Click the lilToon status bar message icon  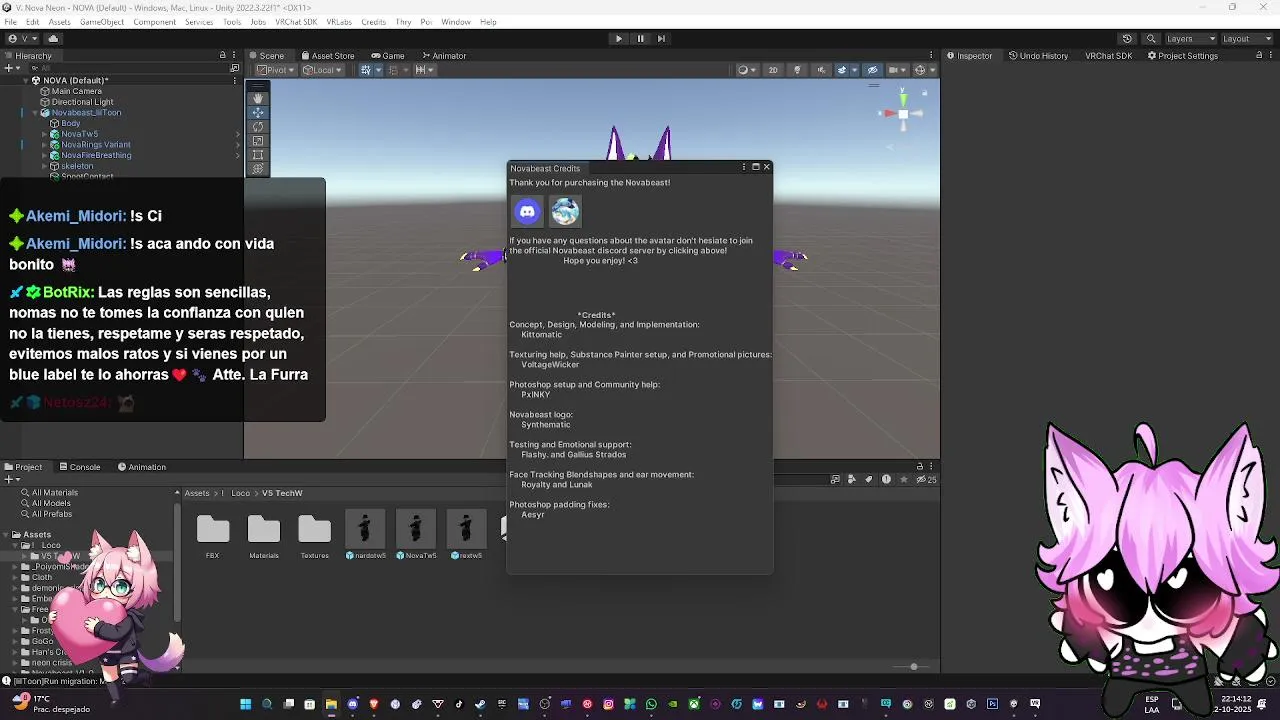6,681
